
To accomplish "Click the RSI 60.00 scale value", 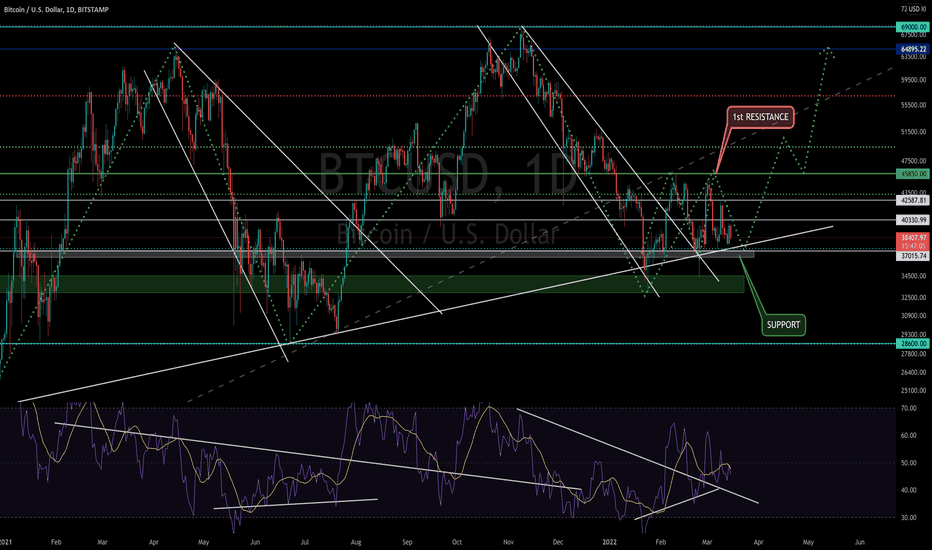I will point(908,435).
